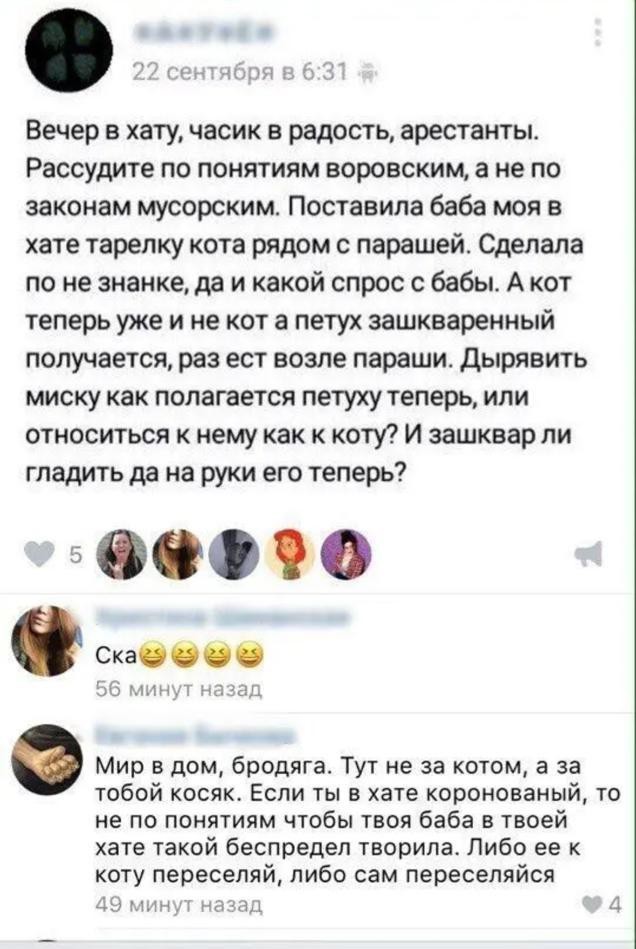636x949 pixels.
Task: Share the post via the megaphone icon
Action: (590, 554)
